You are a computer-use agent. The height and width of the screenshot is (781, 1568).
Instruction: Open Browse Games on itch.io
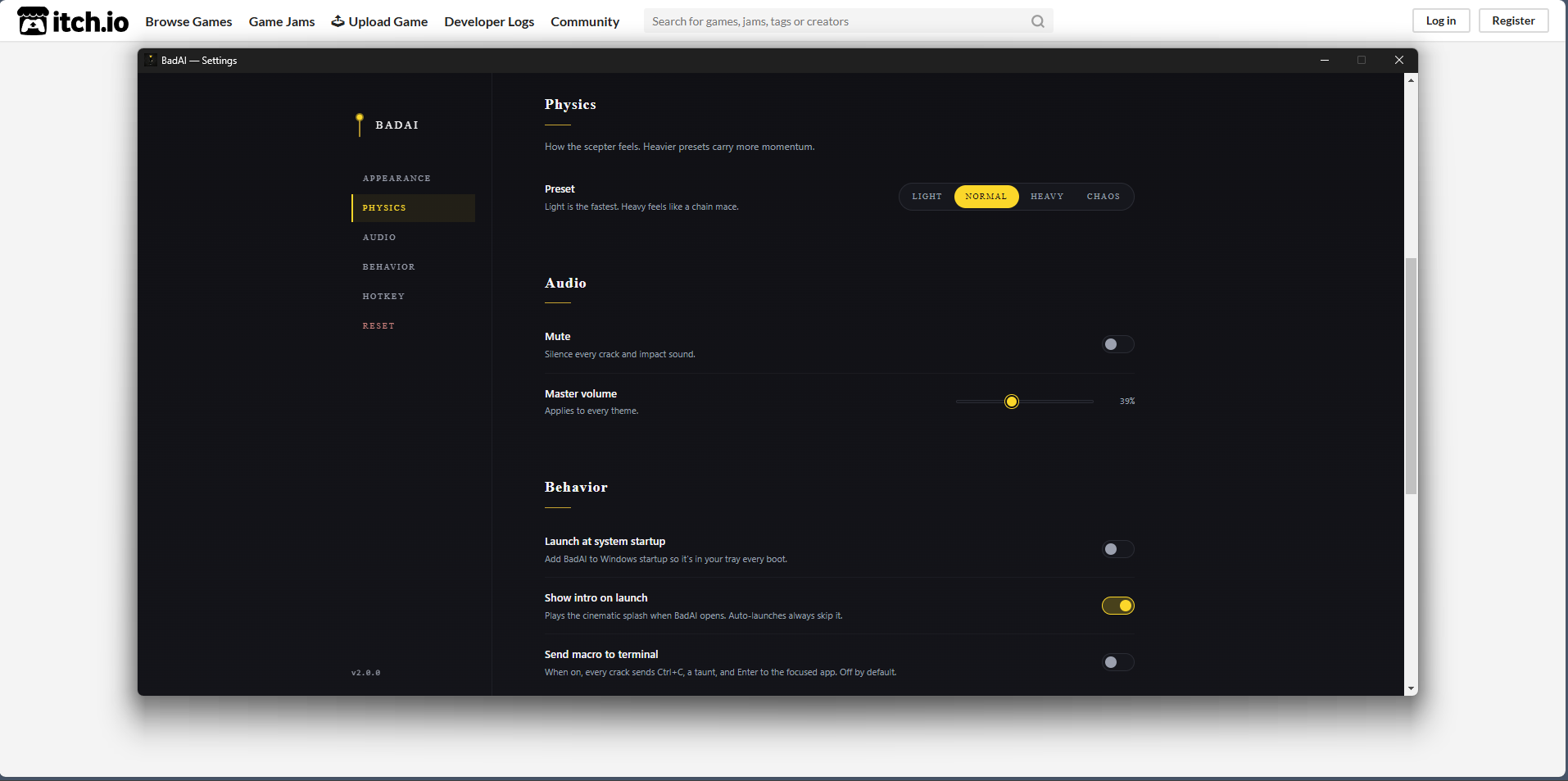188,21
